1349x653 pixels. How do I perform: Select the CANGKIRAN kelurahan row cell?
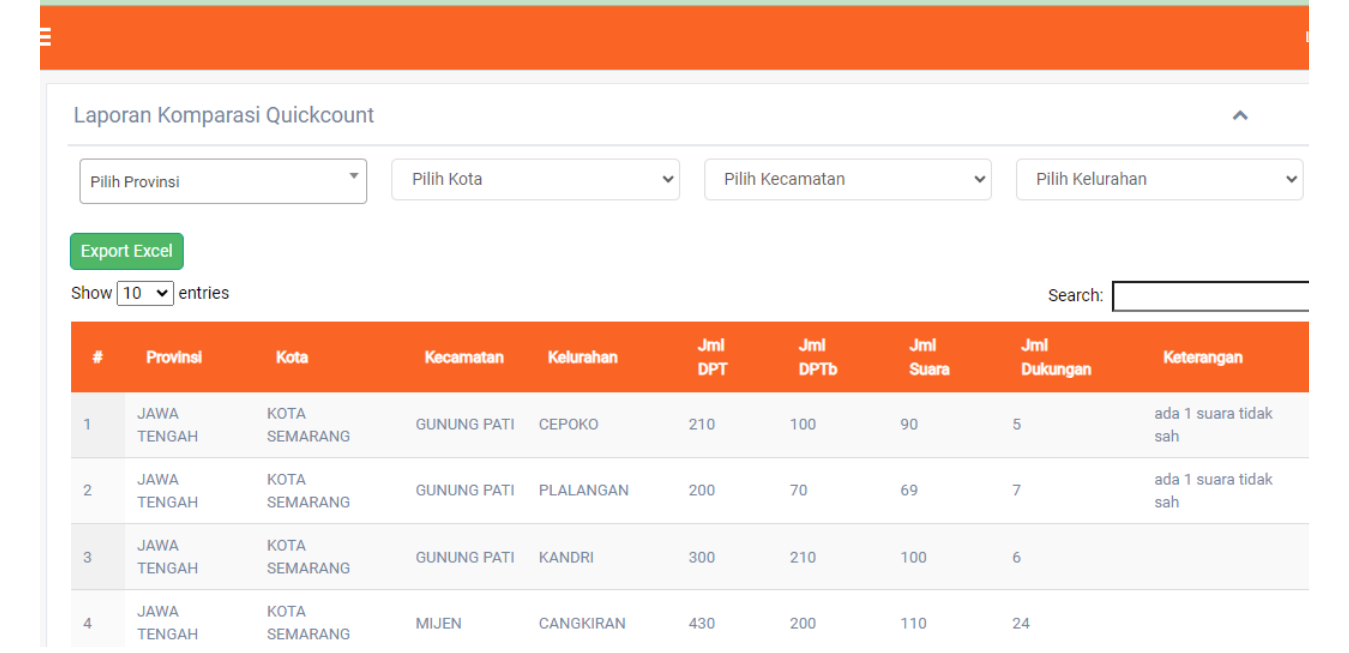(582, 623)
